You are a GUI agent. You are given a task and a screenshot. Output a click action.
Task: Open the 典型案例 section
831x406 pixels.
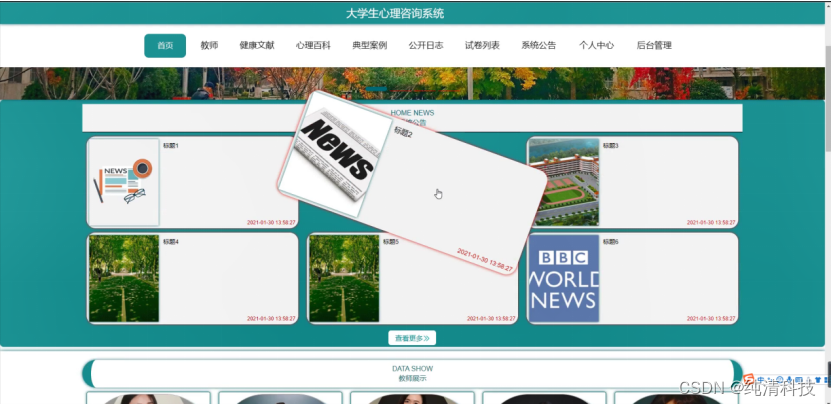point(369,46)
